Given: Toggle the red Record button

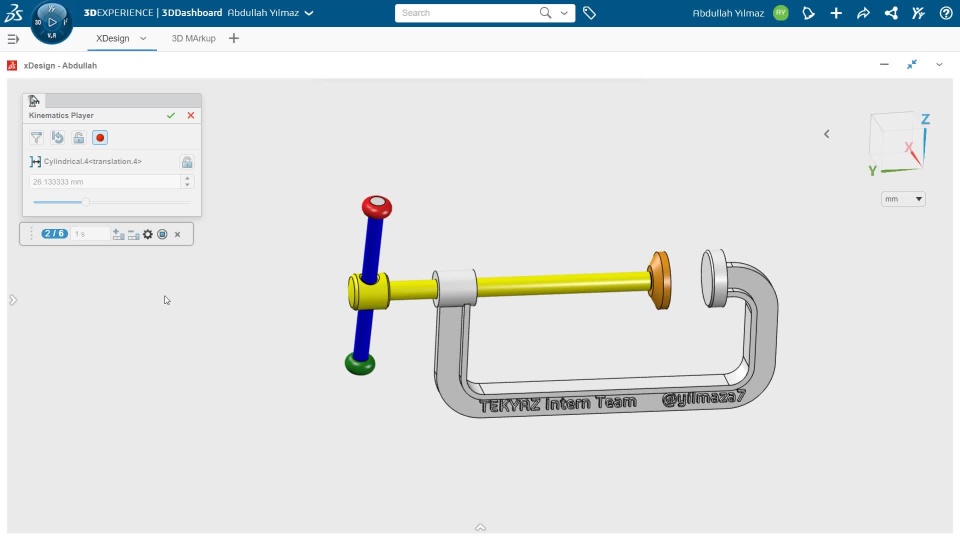Looking at the screenshot, I should pos(100,138).
